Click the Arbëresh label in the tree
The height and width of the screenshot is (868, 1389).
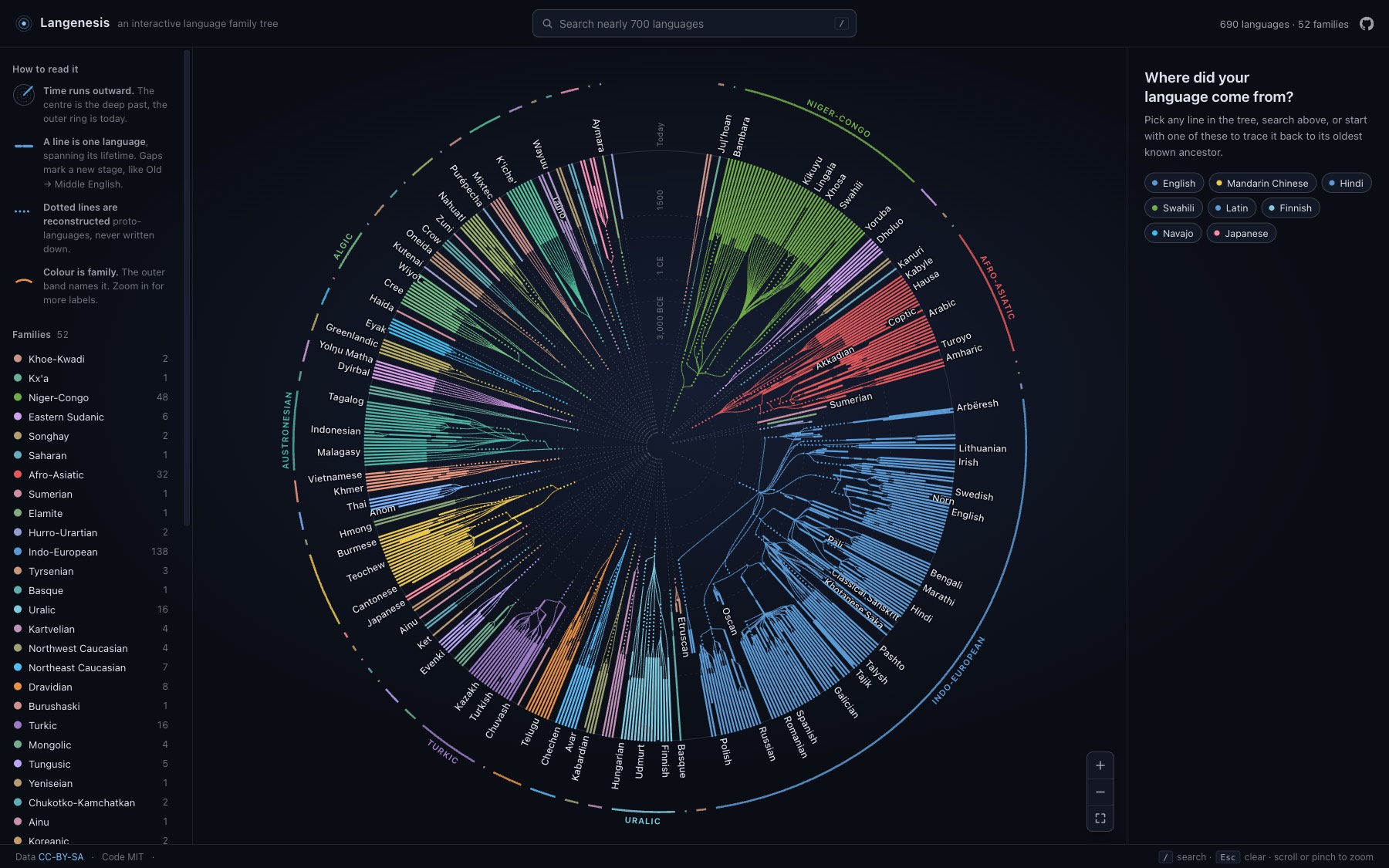(977, 405)
